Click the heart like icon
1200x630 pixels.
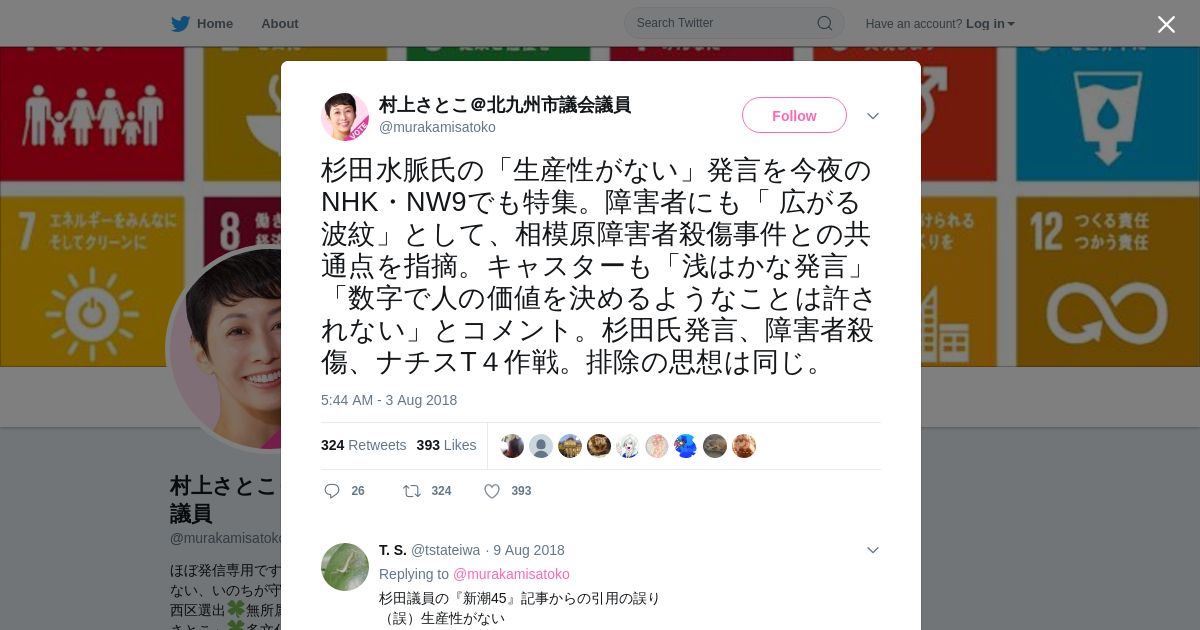tap(492, 491)
